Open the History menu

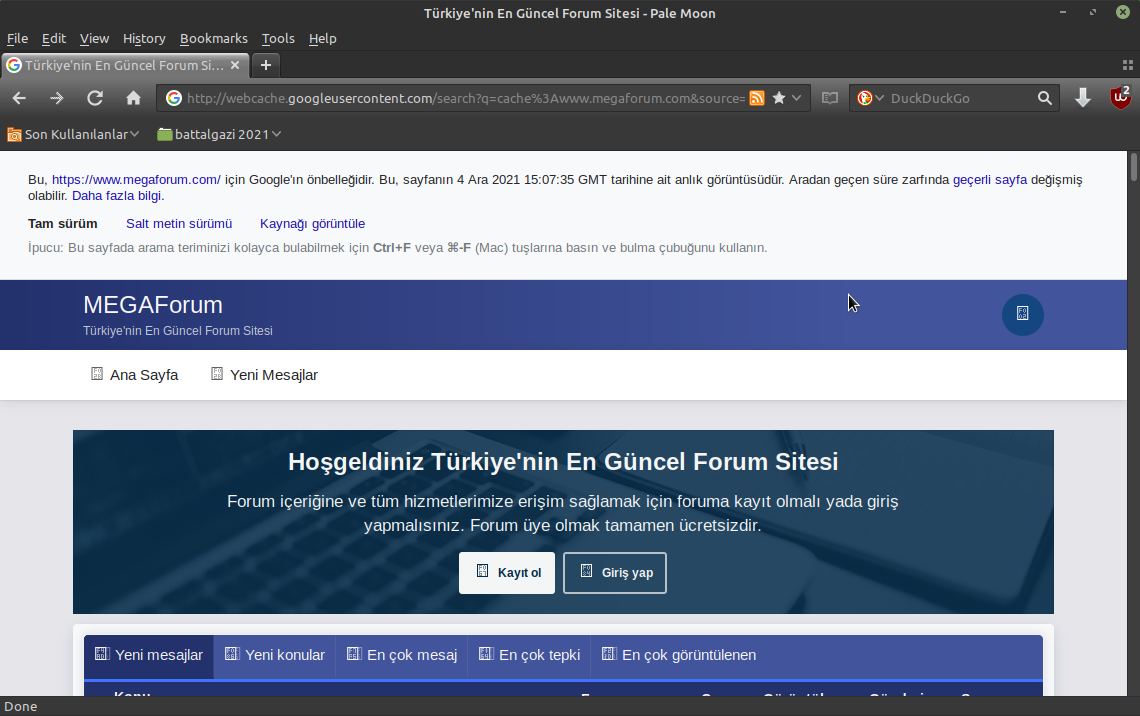coord(144,39)
